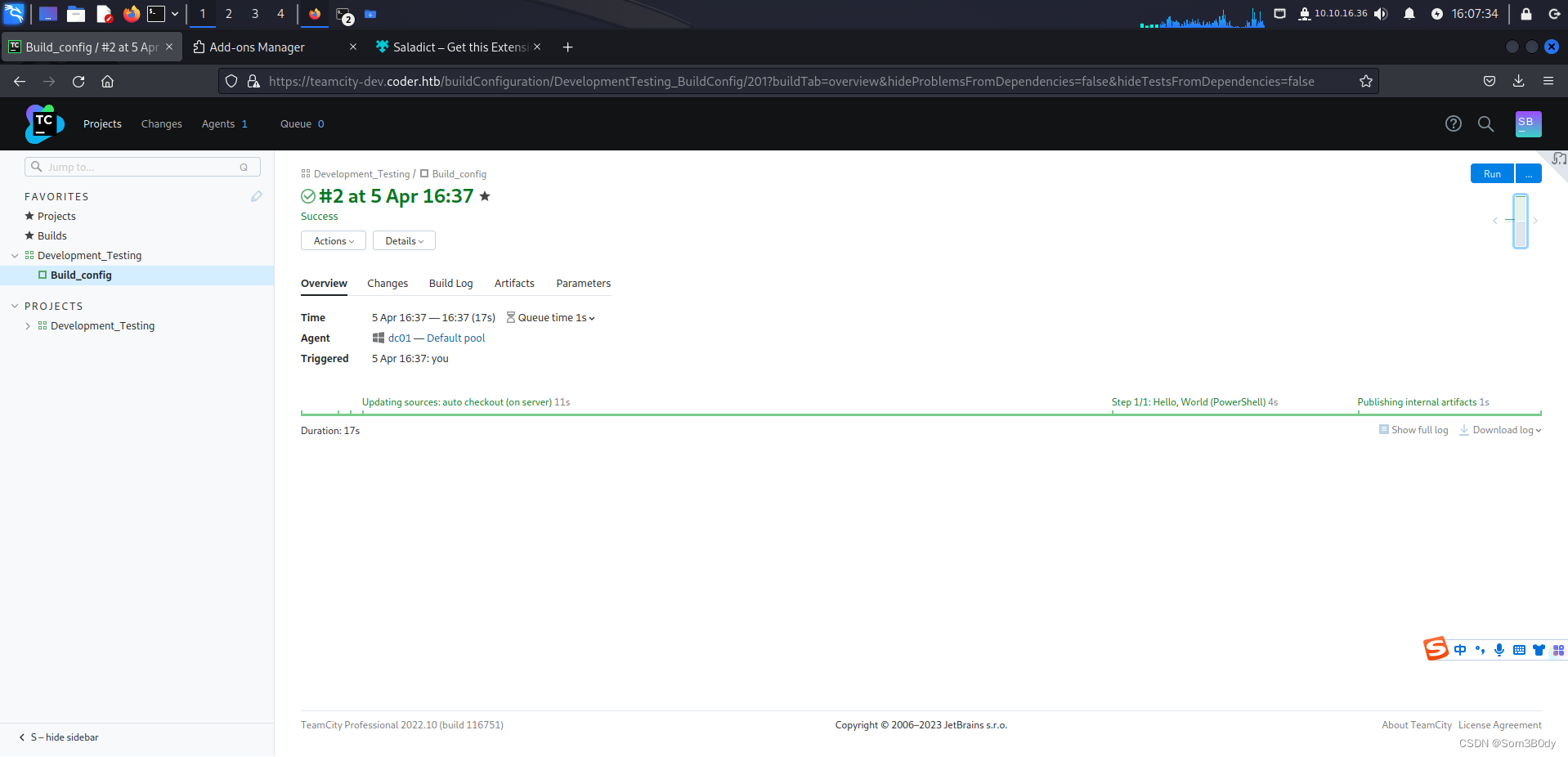1568x757 pixels.
Task: Close the Add-ons Manager tab
Action: pyautogui.click(x=353, y=47)
